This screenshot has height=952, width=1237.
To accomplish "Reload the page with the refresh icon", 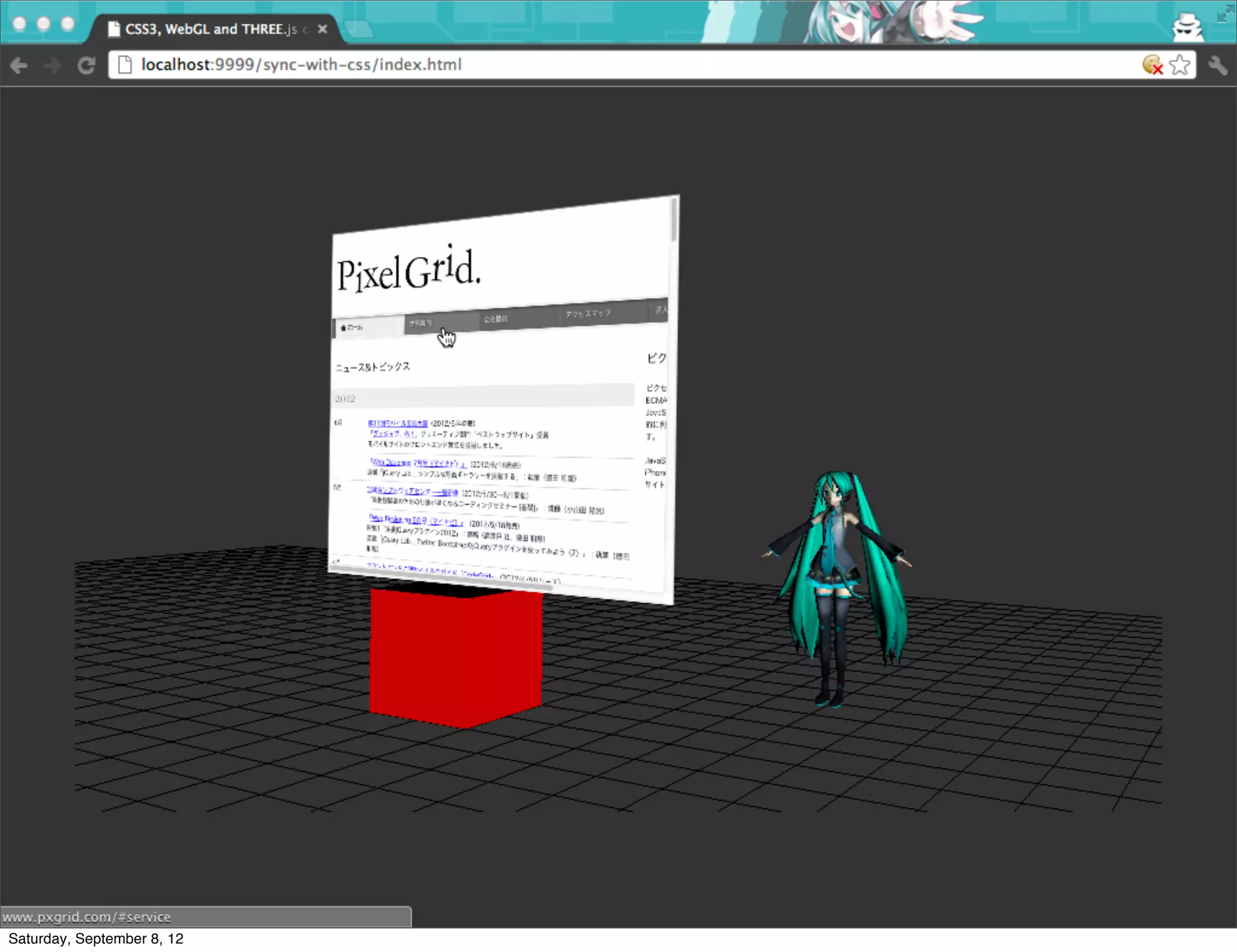I will pyautogui.click(x=86, y=65).
